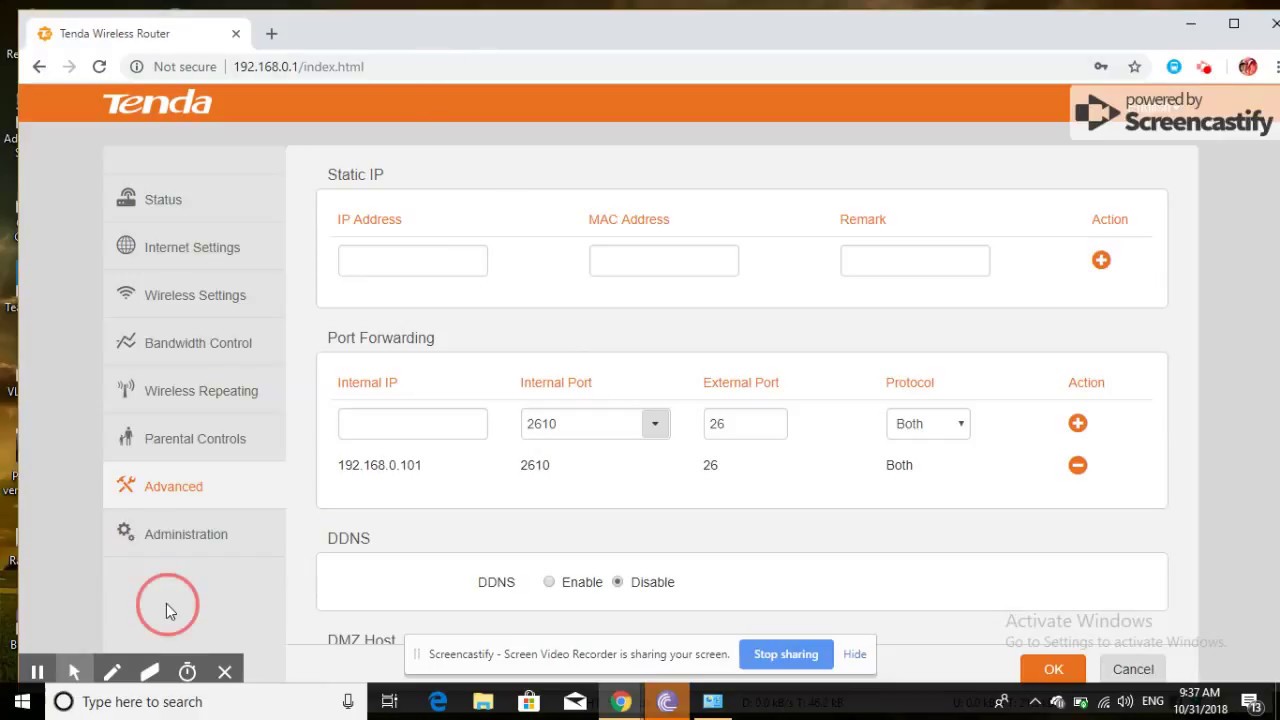Viewport: 1280px width, 720px height.
Task: Open Internet Settings in sidebar
Action: coord(192,247)
